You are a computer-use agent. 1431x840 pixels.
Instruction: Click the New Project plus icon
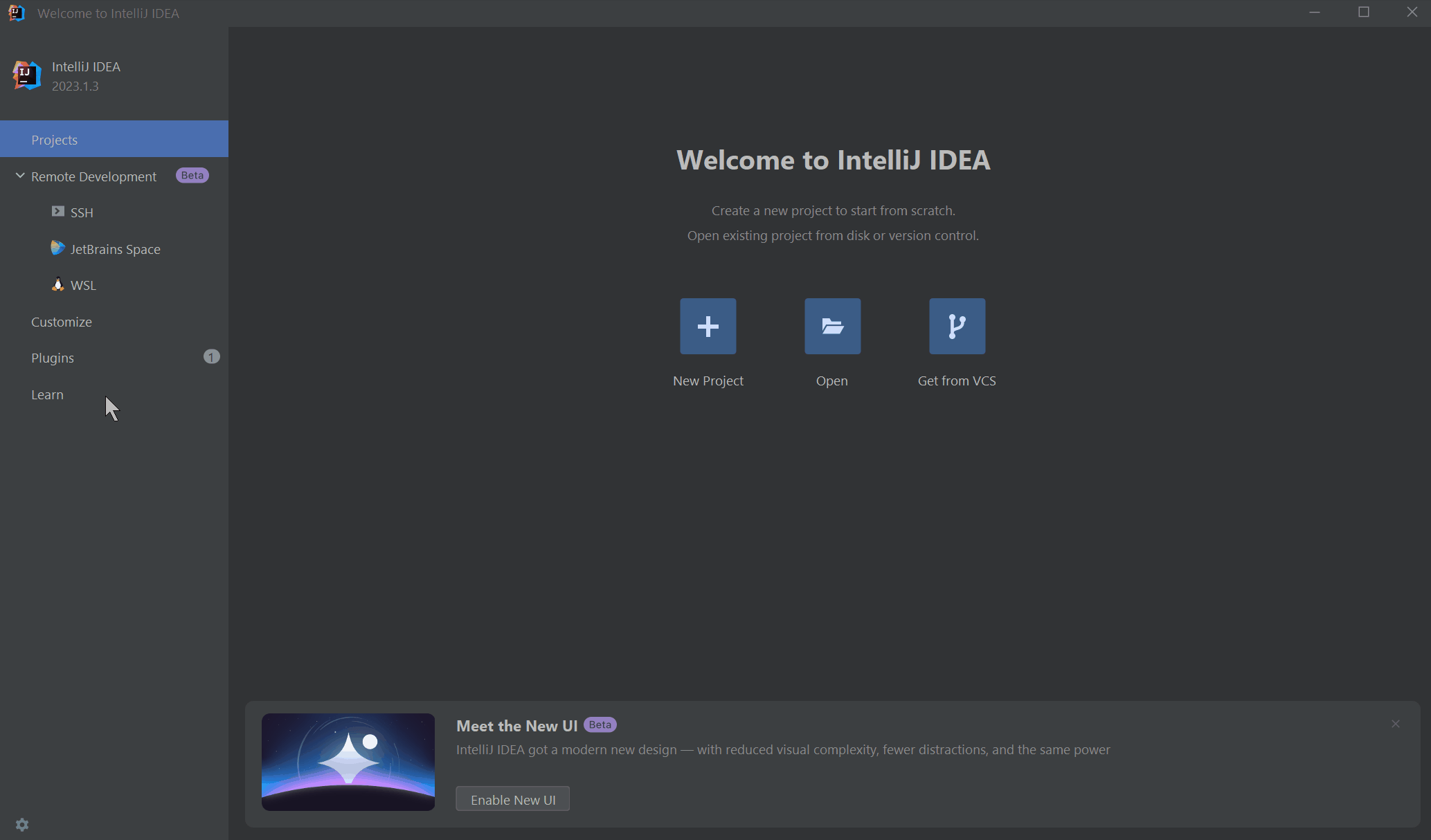point(708,326)
